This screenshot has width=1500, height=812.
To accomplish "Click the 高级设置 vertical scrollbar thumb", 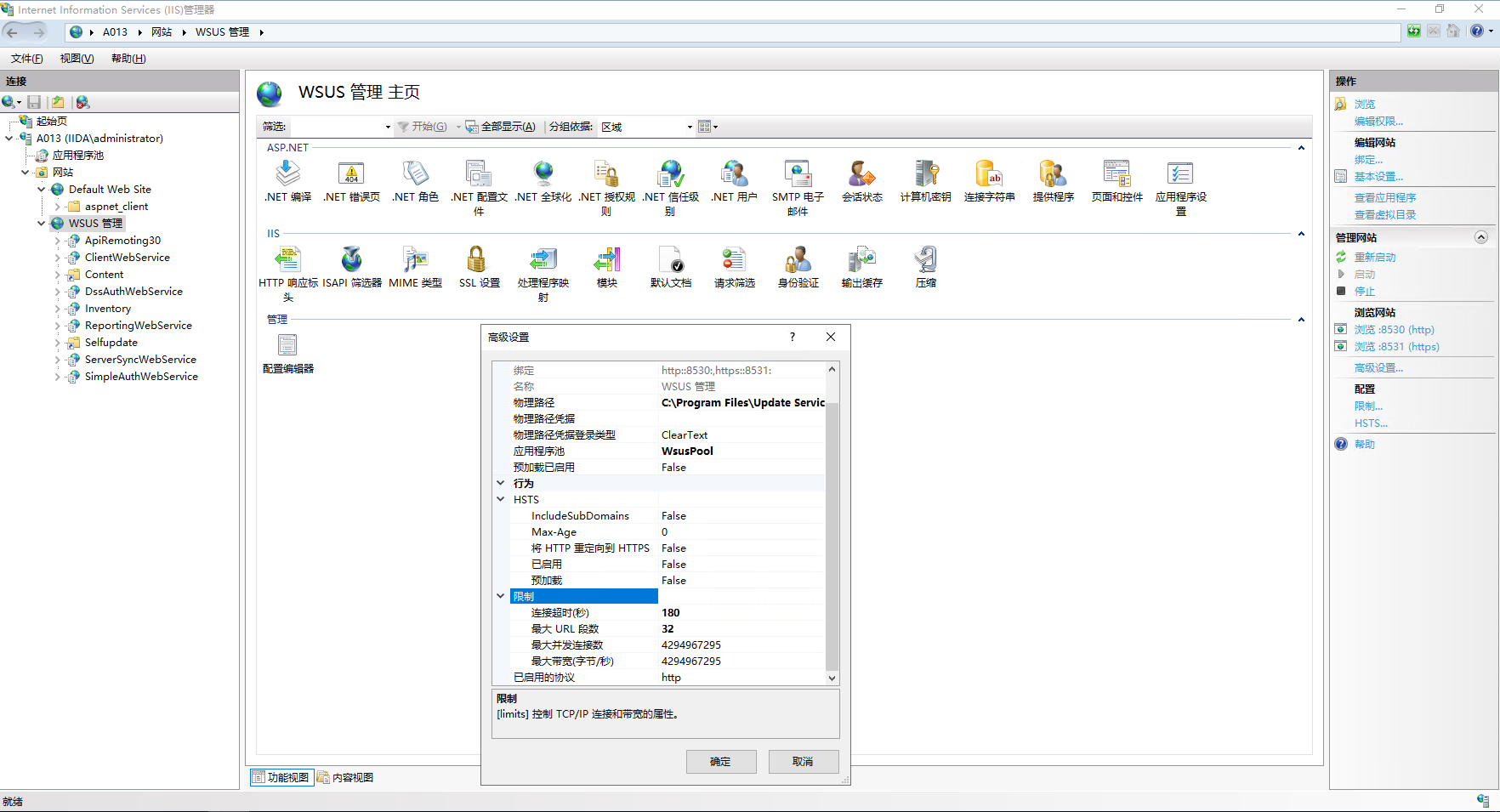I will (x=832, y=536).
